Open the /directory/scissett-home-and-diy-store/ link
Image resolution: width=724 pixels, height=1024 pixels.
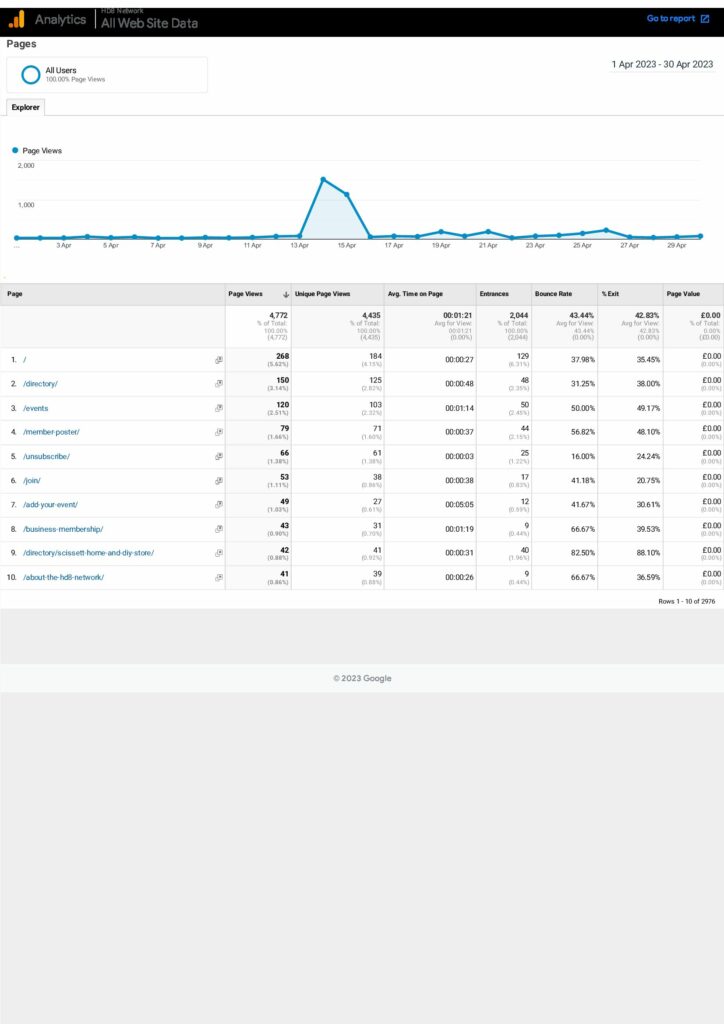[x=88, y=553]
